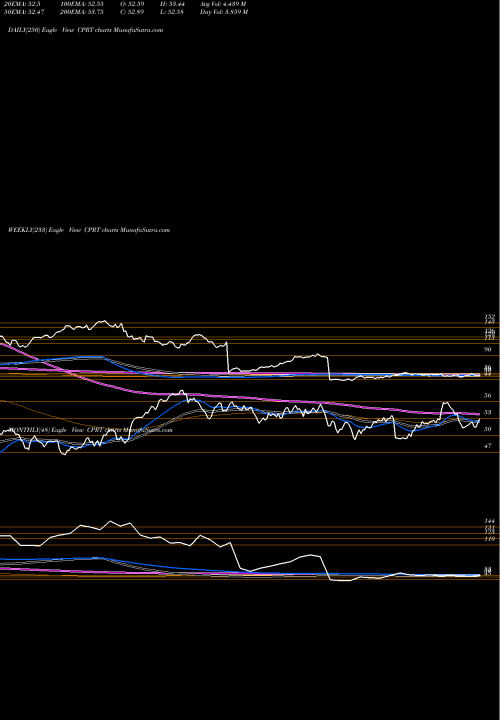Click the open price 'O:' value

coord(131,4)
